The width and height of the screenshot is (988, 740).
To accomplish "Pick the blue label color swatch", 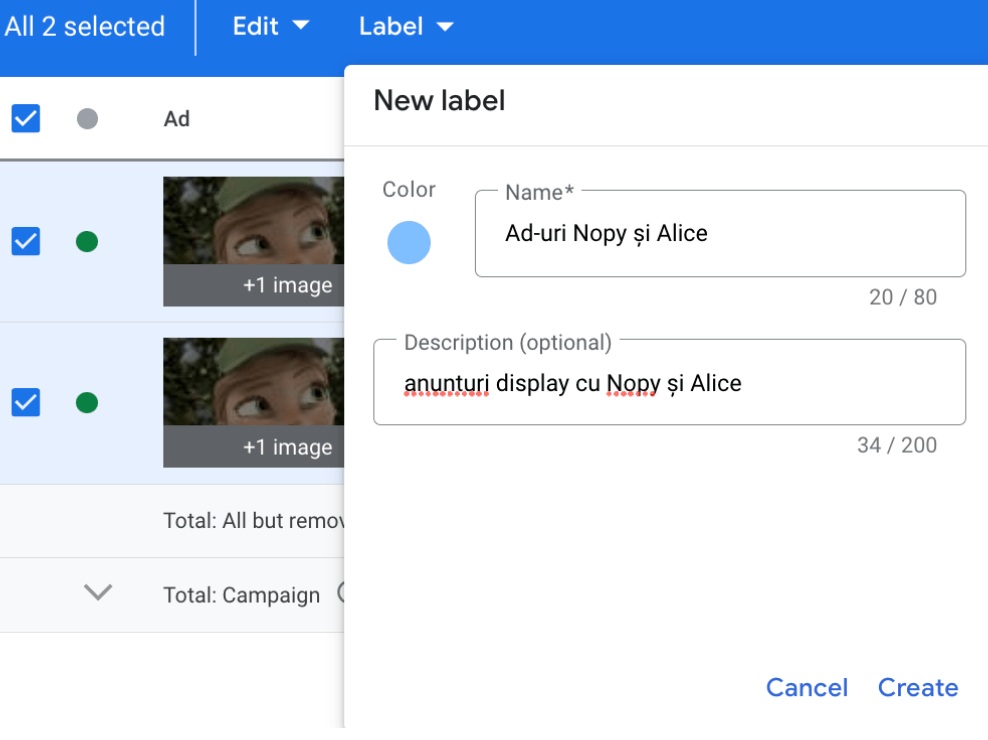I will 409,243.
